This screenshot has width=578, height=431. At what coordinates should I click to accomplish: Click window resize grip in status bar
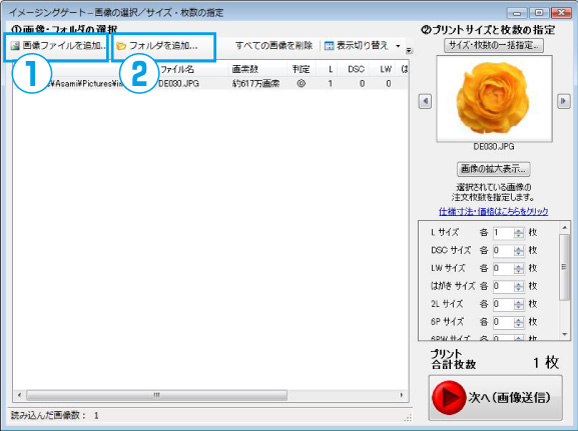click(x=408, y=417)
